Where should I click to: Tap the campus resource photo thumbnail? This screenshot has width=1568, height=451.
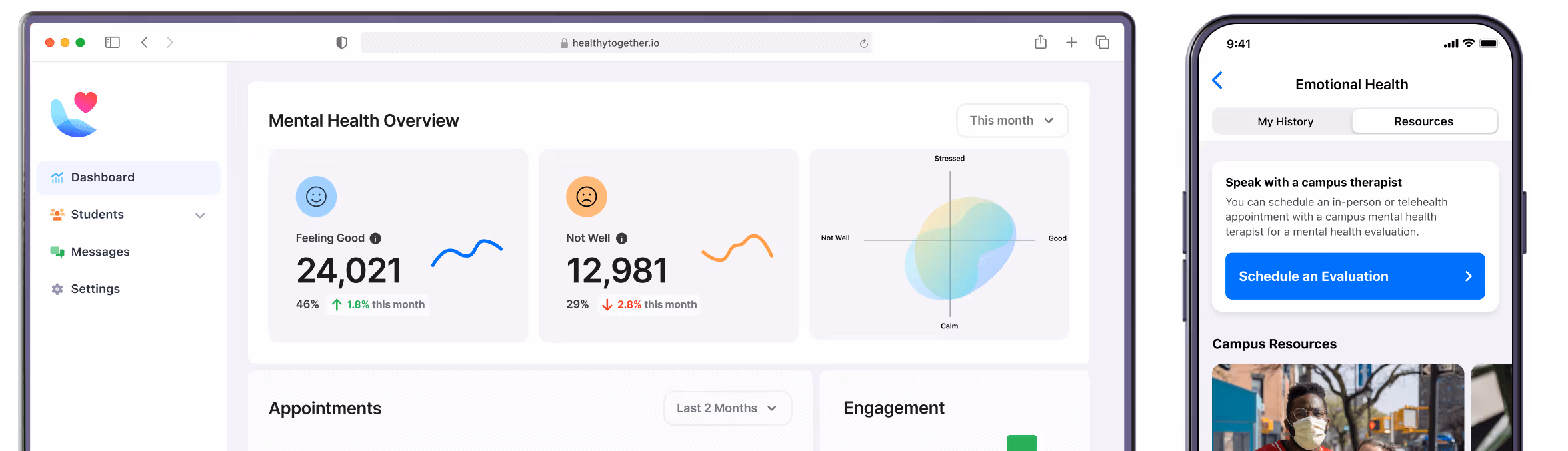tap(1338, 408)
